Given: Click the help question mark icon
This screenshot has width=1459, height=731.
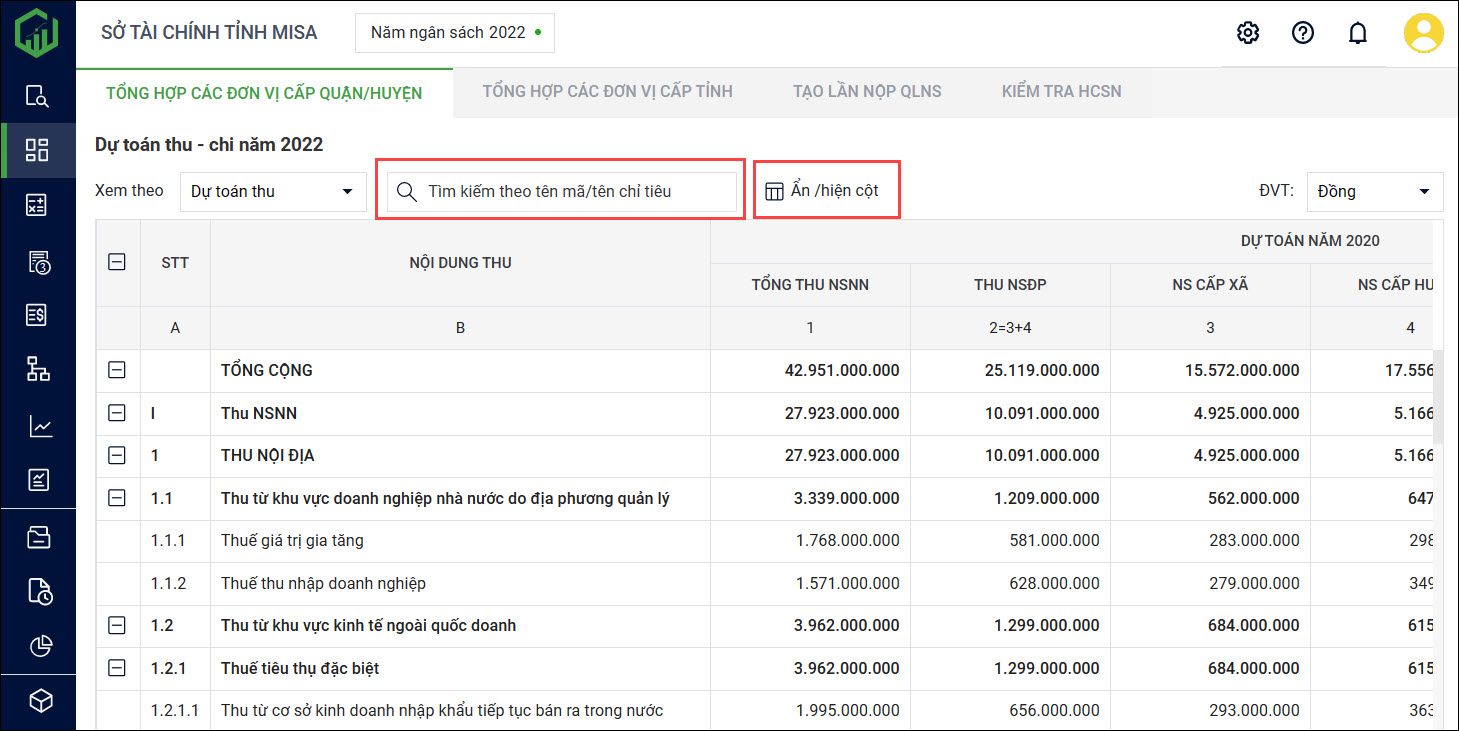Looking at the screenshot, I should point(1303,33).
